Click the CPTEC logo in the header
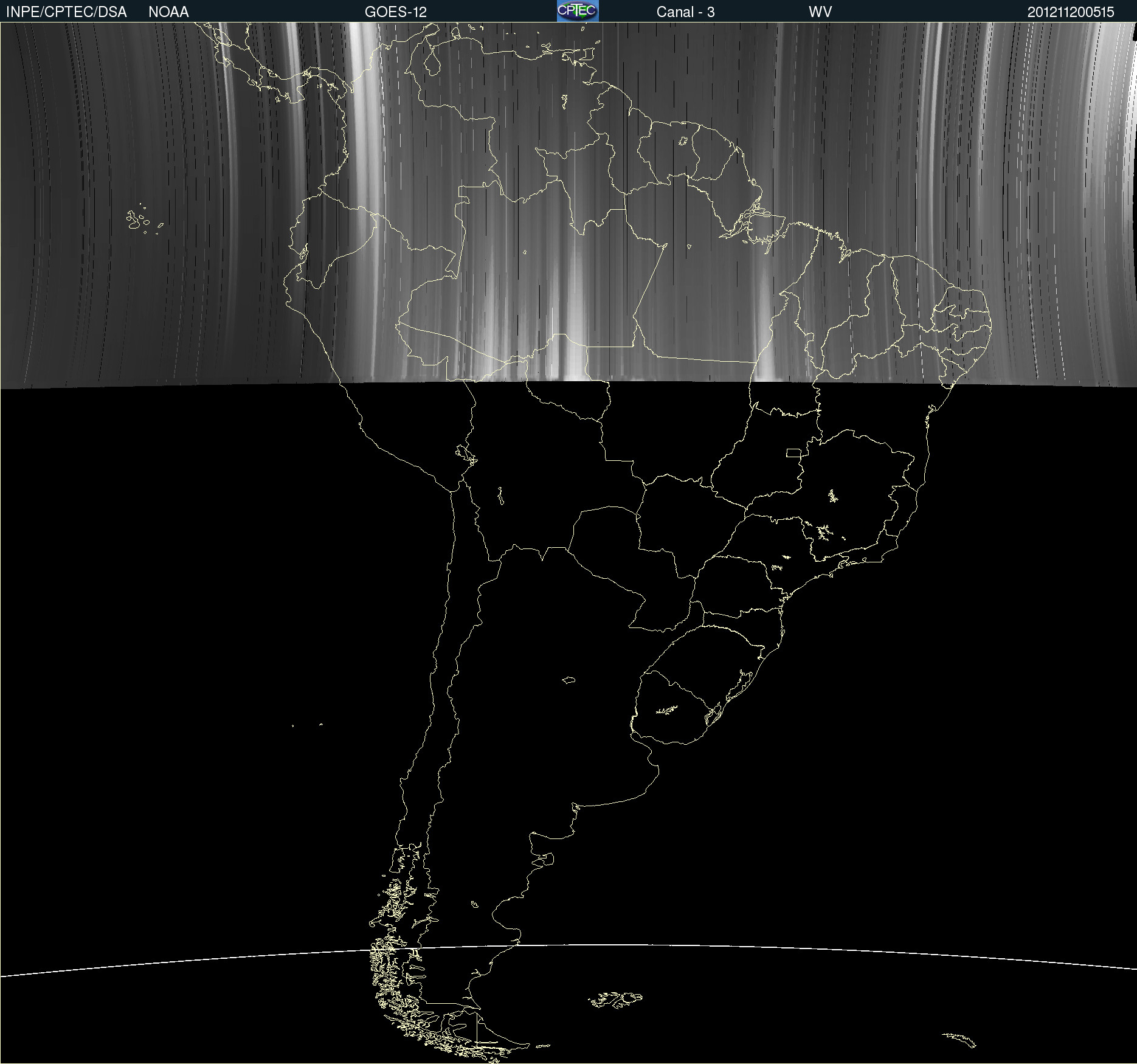Screen dimensions: 1137x1064 click(577, 11)
